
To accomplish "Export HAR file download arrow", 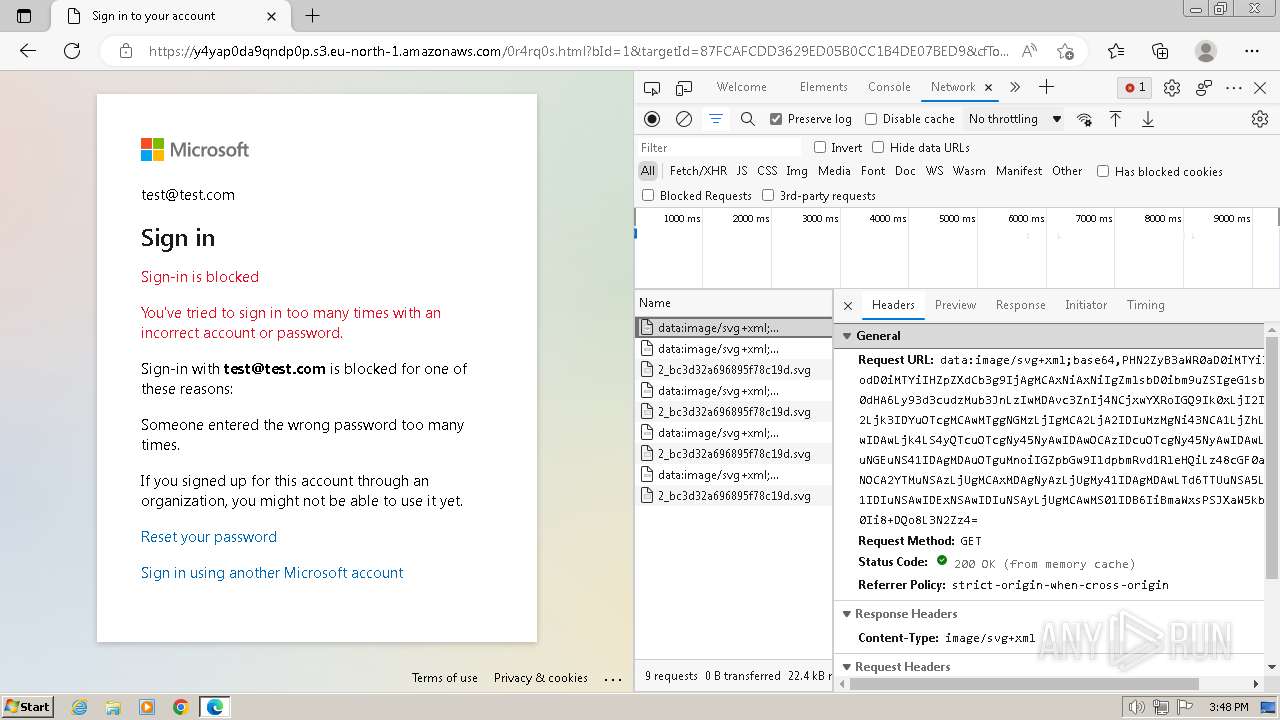I will 1148,119.
